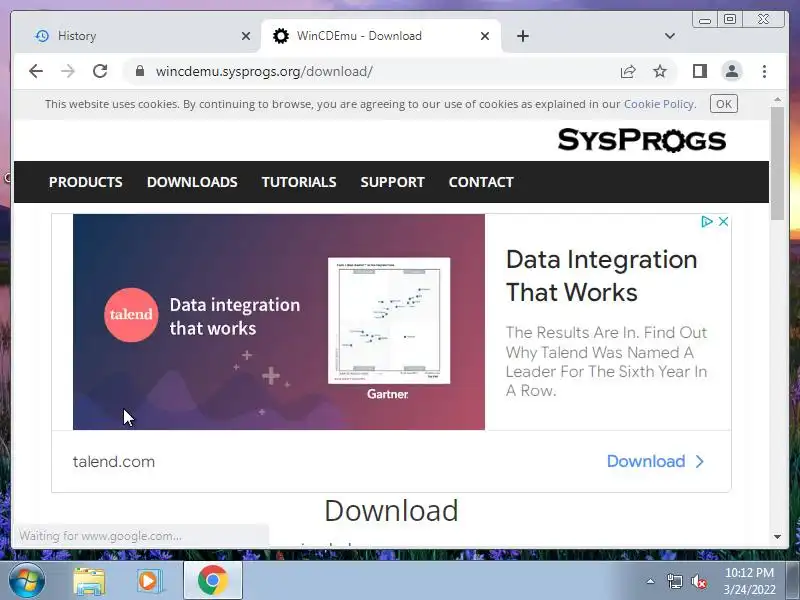View site security padlock info
This screenshot has width=800, height=600.
[x=140, y=71]
